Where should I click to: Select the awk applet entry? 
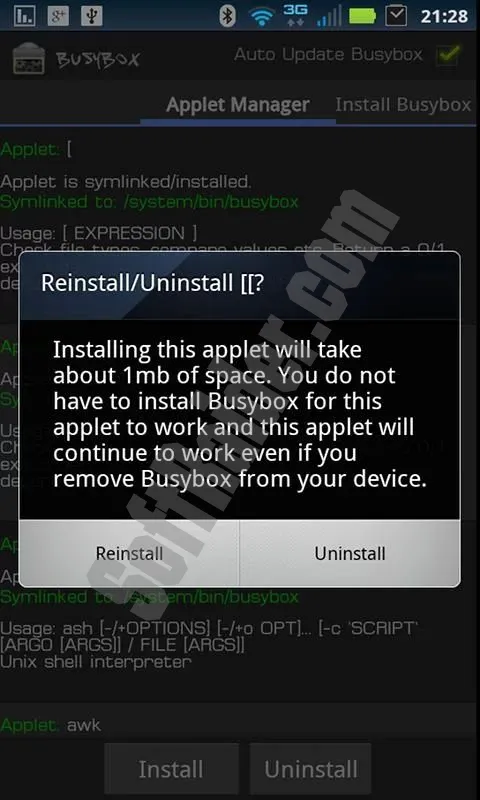51,725
